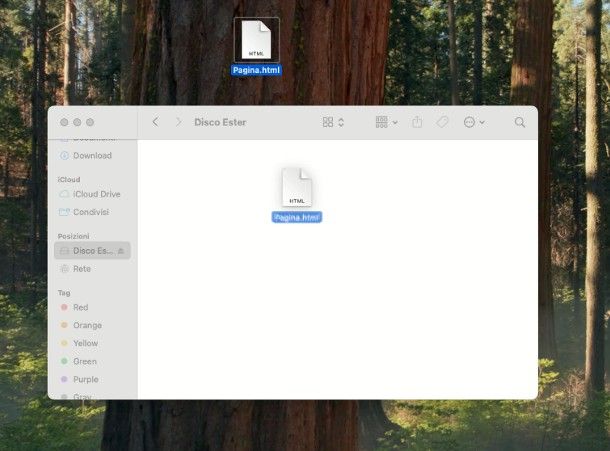Select Rete in the sidebar

coord(82,269)
